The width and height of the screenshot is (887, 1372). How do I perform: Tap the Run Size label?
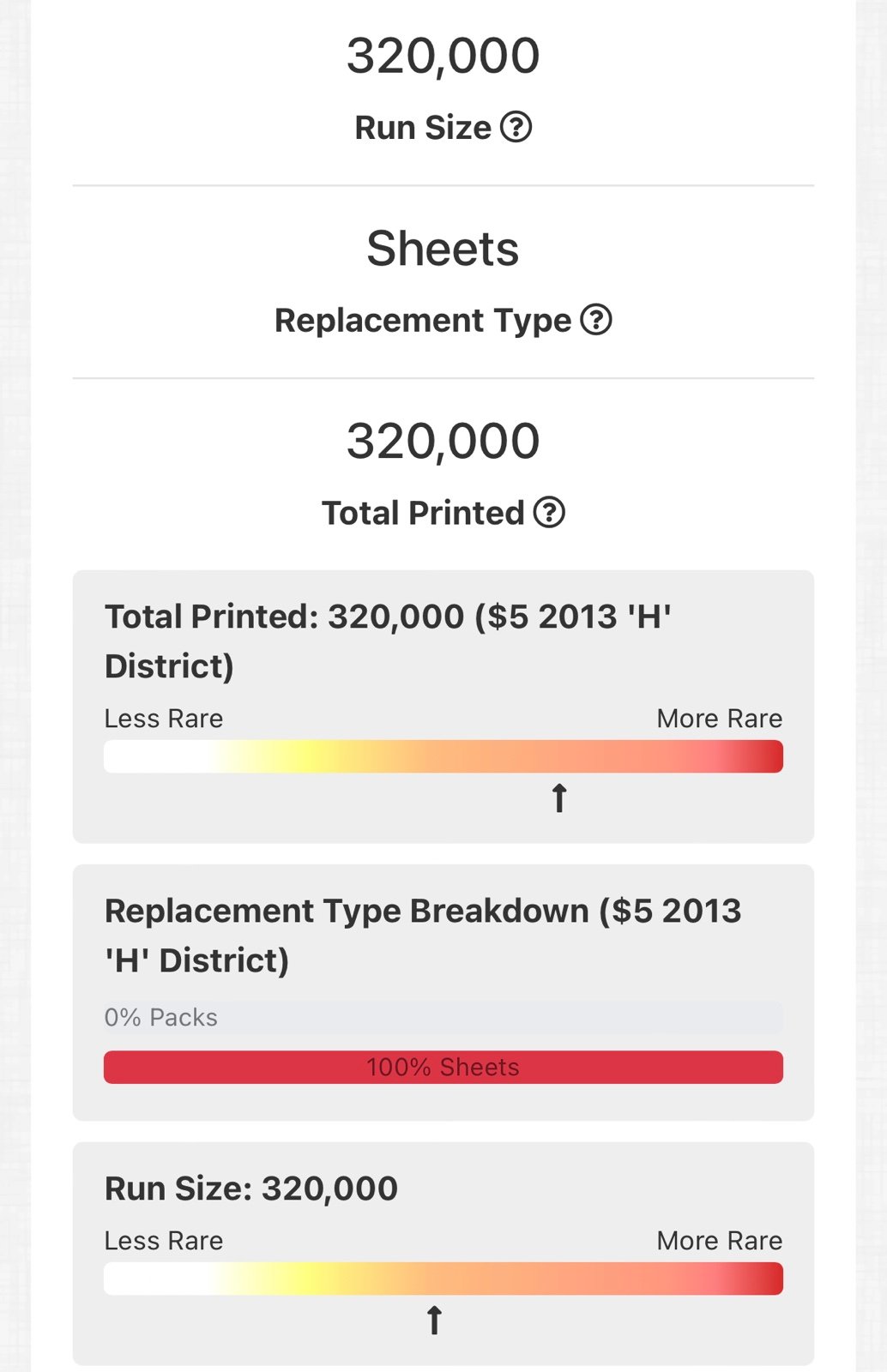pos(423,128)
